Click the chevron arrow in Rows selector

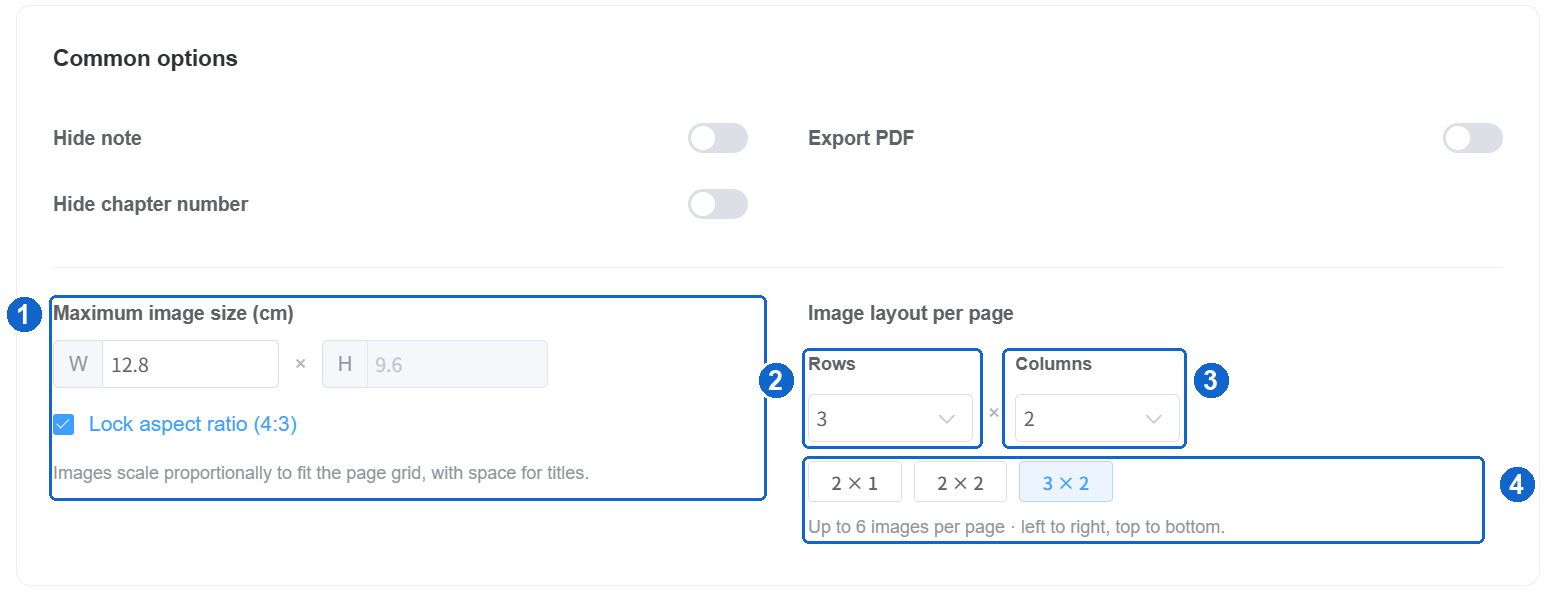pyautogui.click(x=947, y=419)
